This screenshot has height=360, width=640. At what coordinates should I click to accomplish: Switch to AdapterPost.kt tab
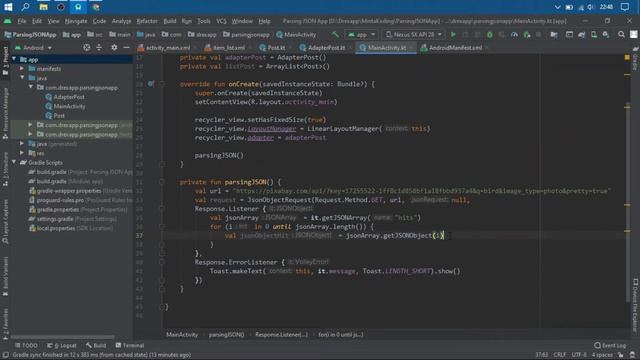coord(326,48)
